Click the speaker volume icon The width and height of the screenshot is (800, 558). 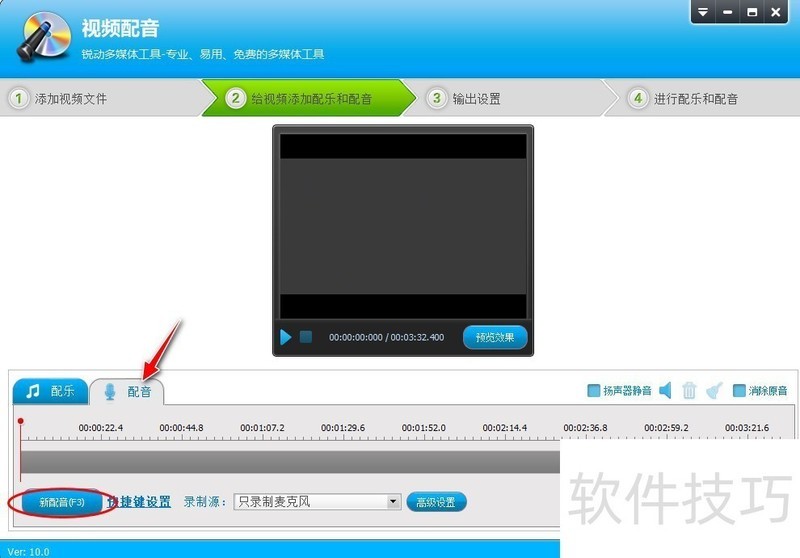tap(665, 391)
